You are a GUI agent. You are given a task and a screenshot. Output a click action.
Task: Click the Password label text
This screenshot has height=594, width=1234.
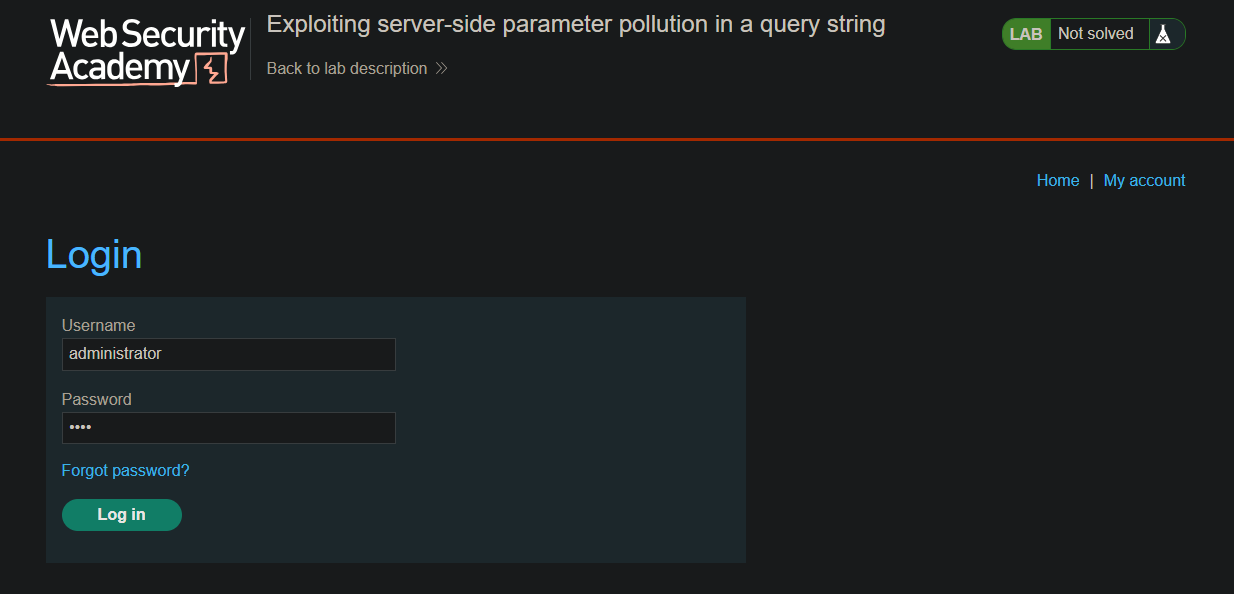97,399
